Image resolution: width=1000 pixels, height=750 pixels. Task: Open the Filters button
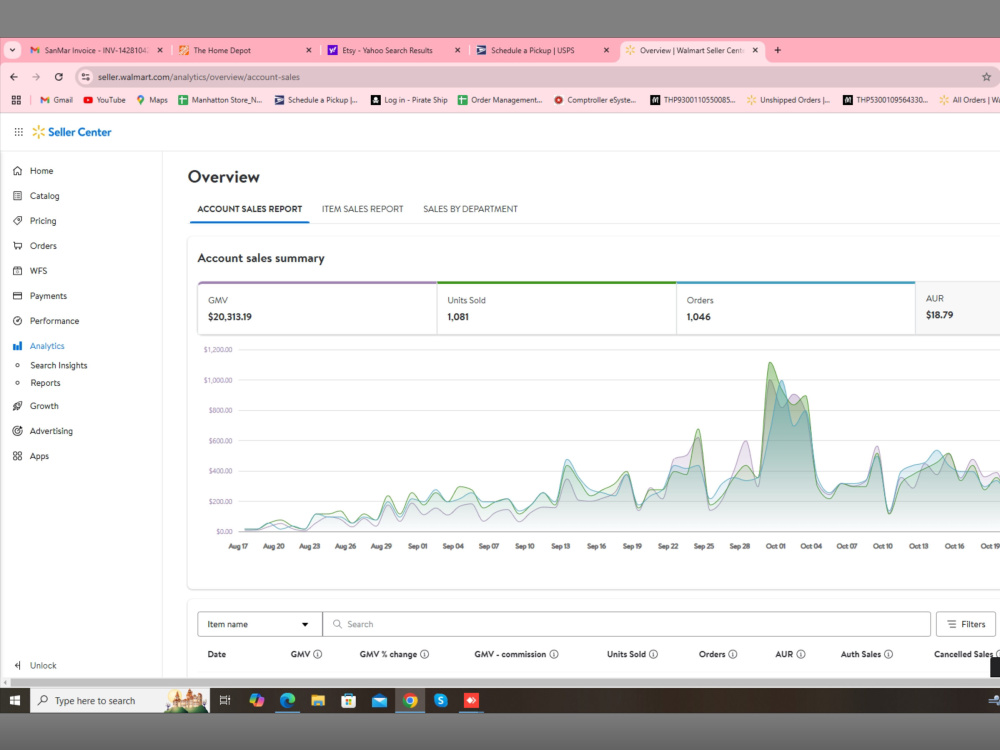pyautogui.click(x=966, y=624)
